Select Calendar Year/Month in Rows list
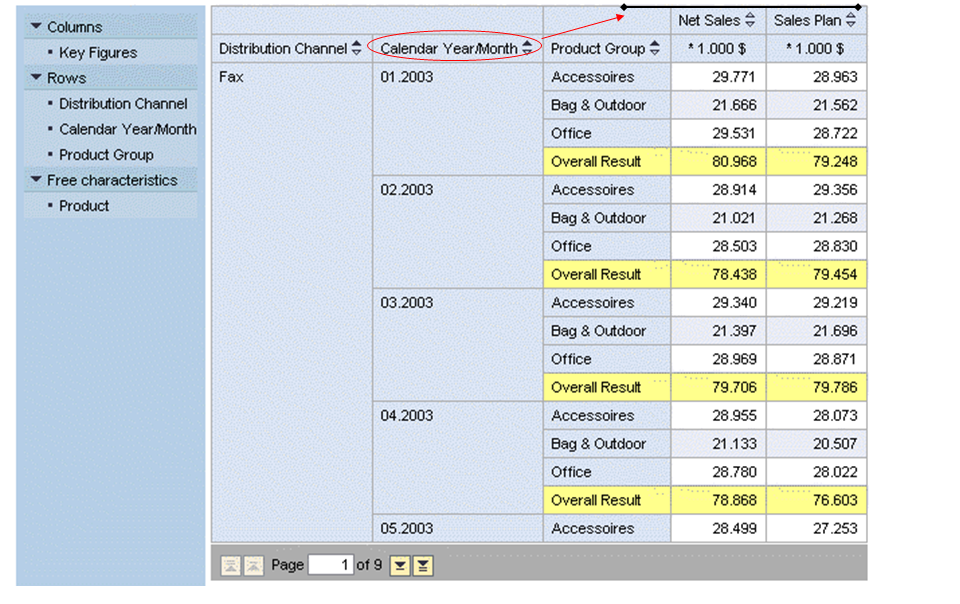Image resolution: width=960 pixels, height=604 pixels. [x=127, y=129]
